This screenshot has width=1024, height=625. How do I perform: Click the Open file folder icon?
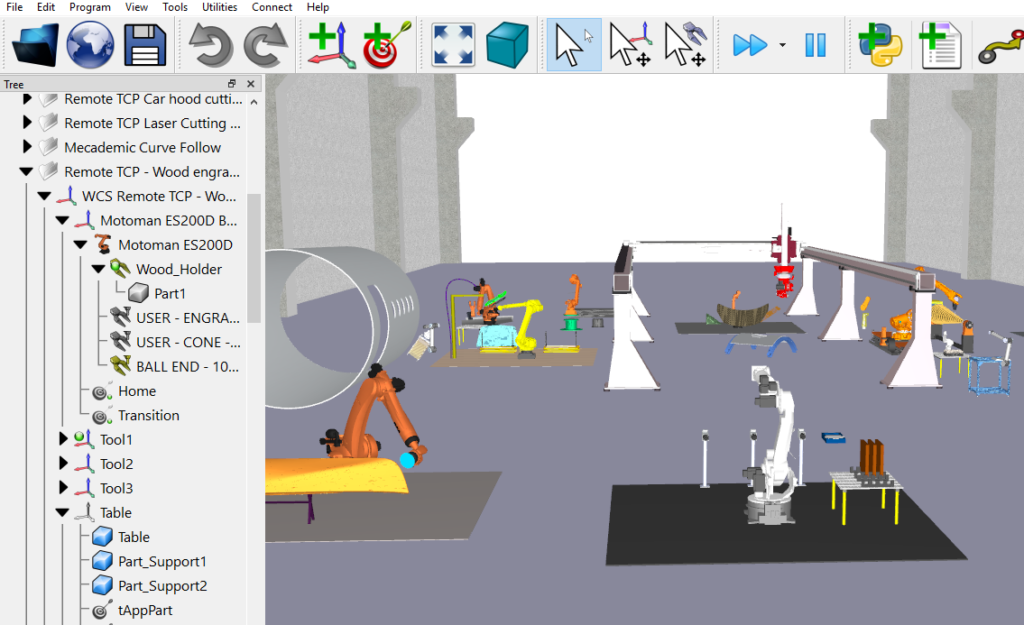click(32, 45)
